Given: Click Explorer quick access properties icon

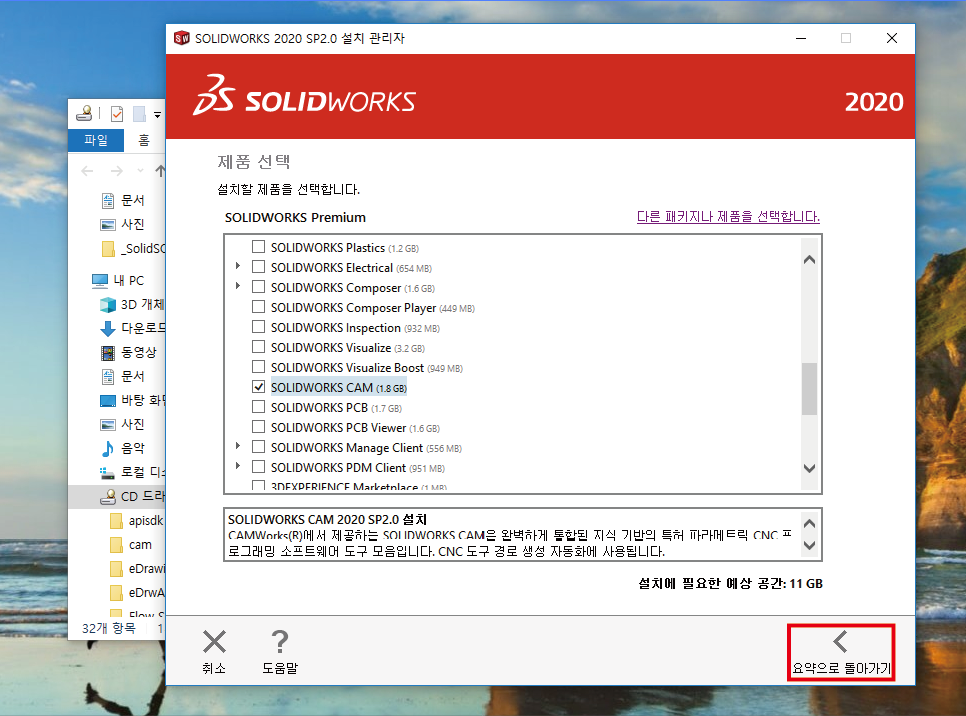Looking at the screenshot, I should (117, 114).
